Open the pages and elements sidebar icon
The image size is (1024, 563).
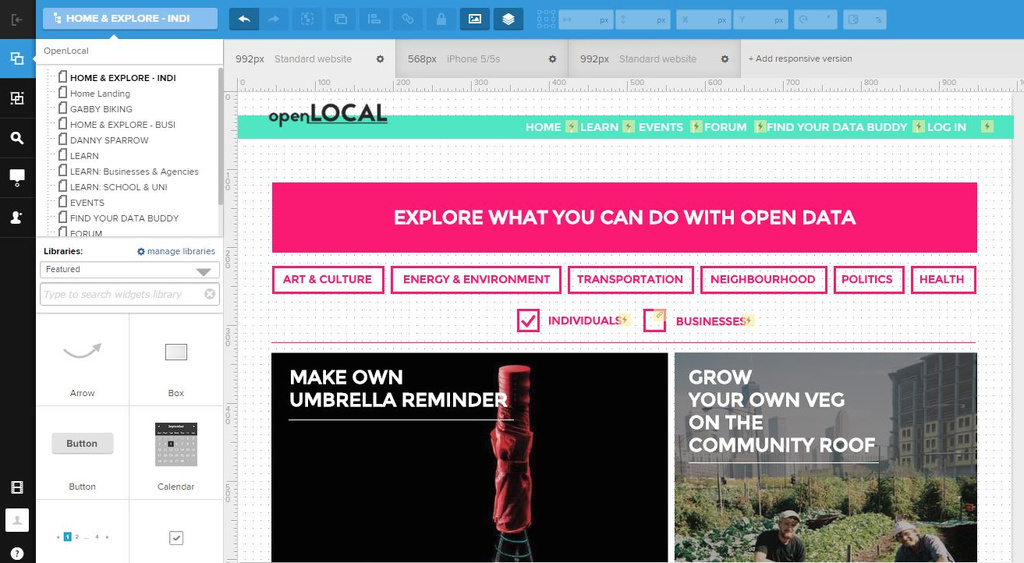coord(17,59)
